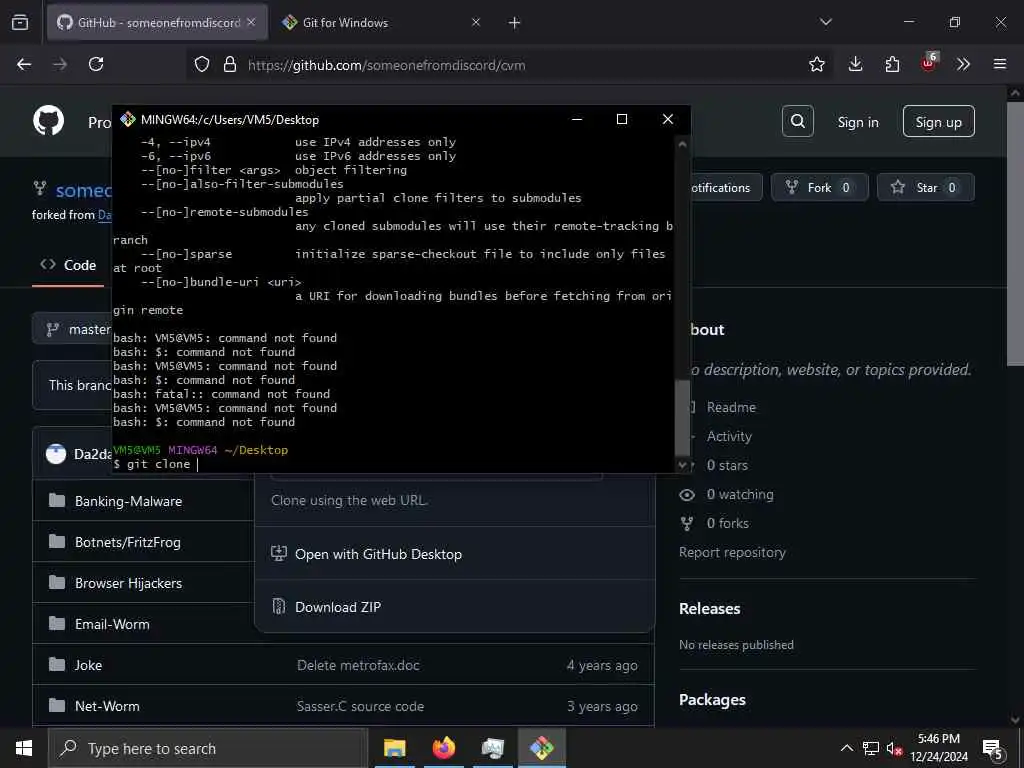Open the Firefox downloads icon
Viewport: 1024px width, 768px height.
855,65
